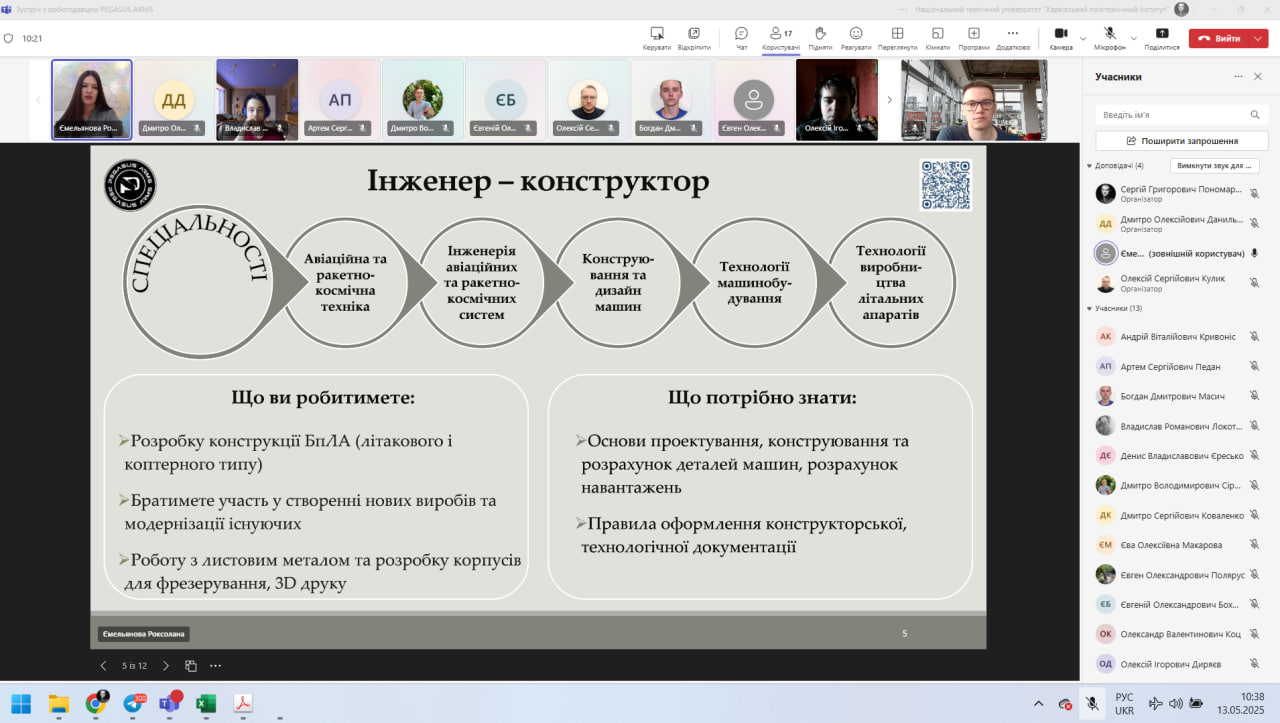Select Євген Олександрович Полярус in the list
The height and width of the screenshot is (723, 1280).
pos(1181,575)
